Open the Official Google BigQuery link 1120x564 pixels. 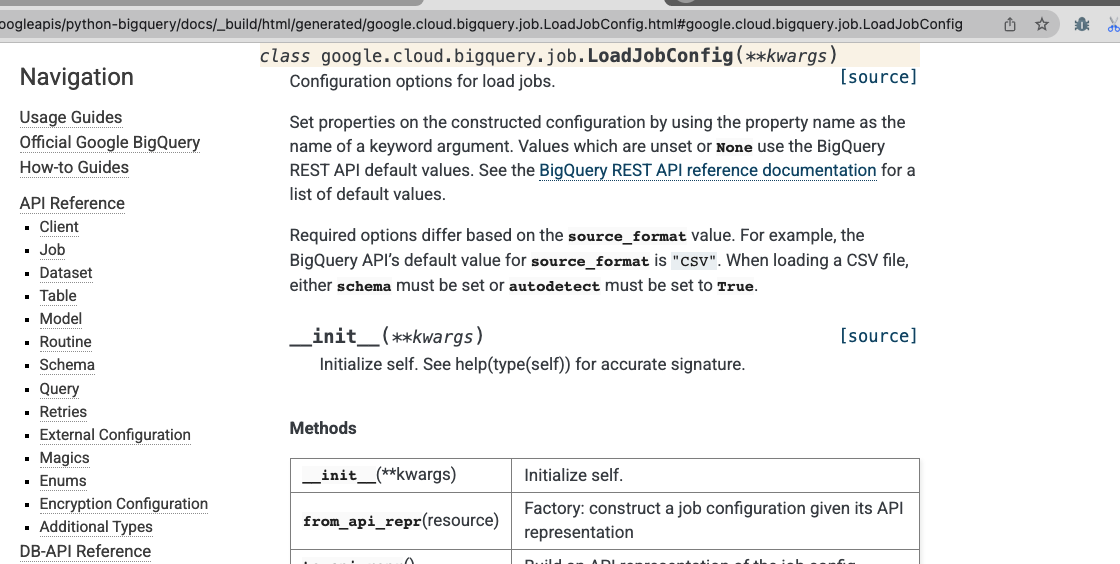[110, 142]
